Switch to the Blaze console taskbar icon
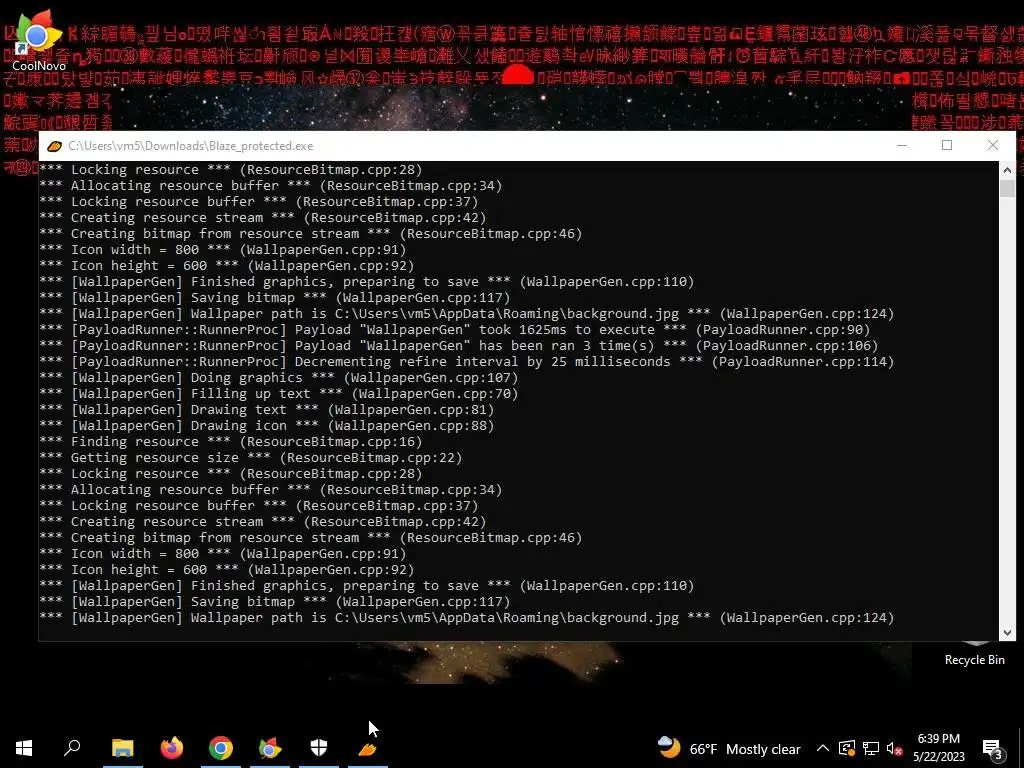 tap(368, 748)
